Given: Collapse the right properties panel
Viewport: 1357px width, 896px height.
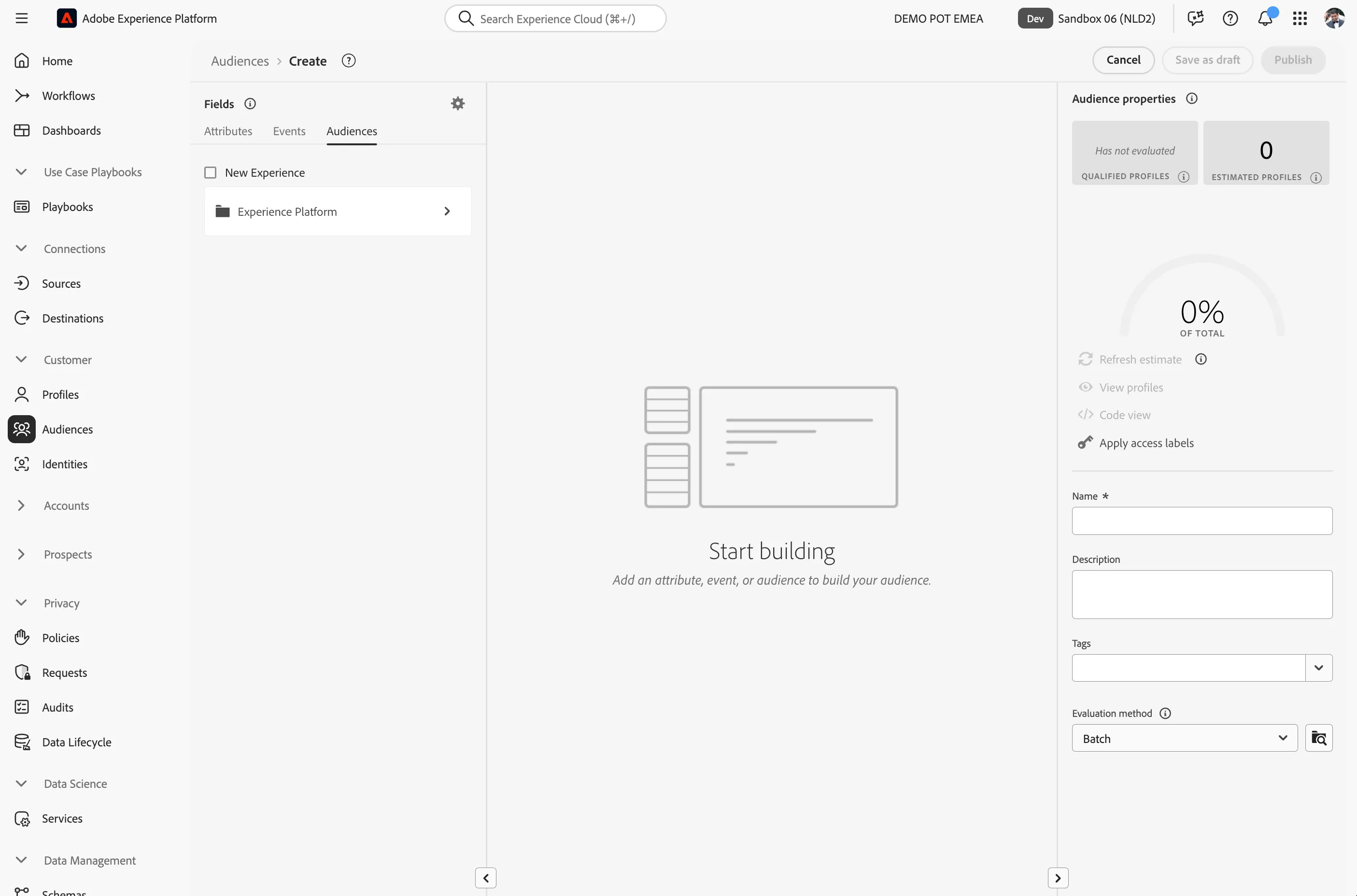Looking at the screenshot, I should [1058, 878].
